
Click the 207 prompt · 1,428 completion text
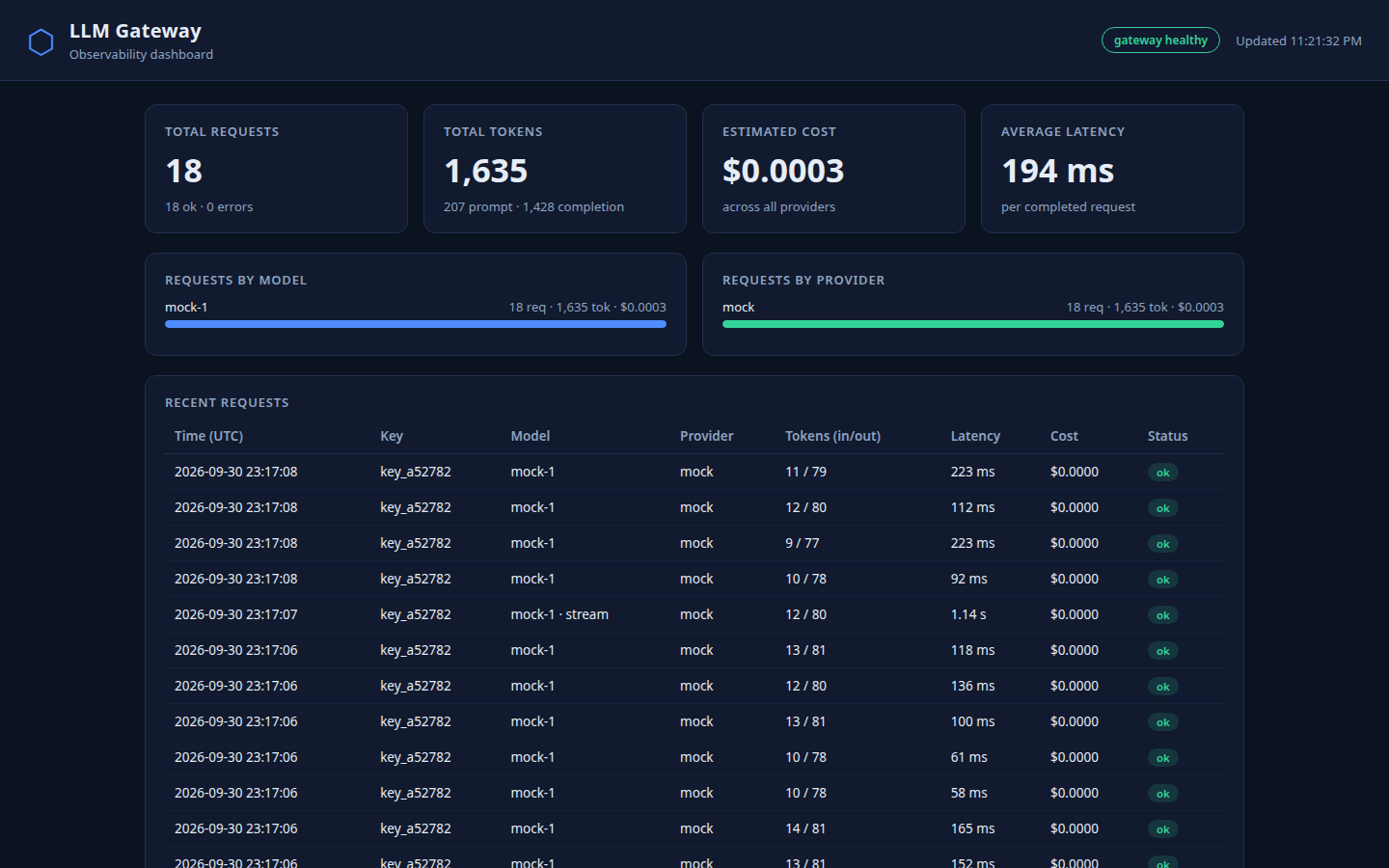pyautogui.click(x=533, y=206)
